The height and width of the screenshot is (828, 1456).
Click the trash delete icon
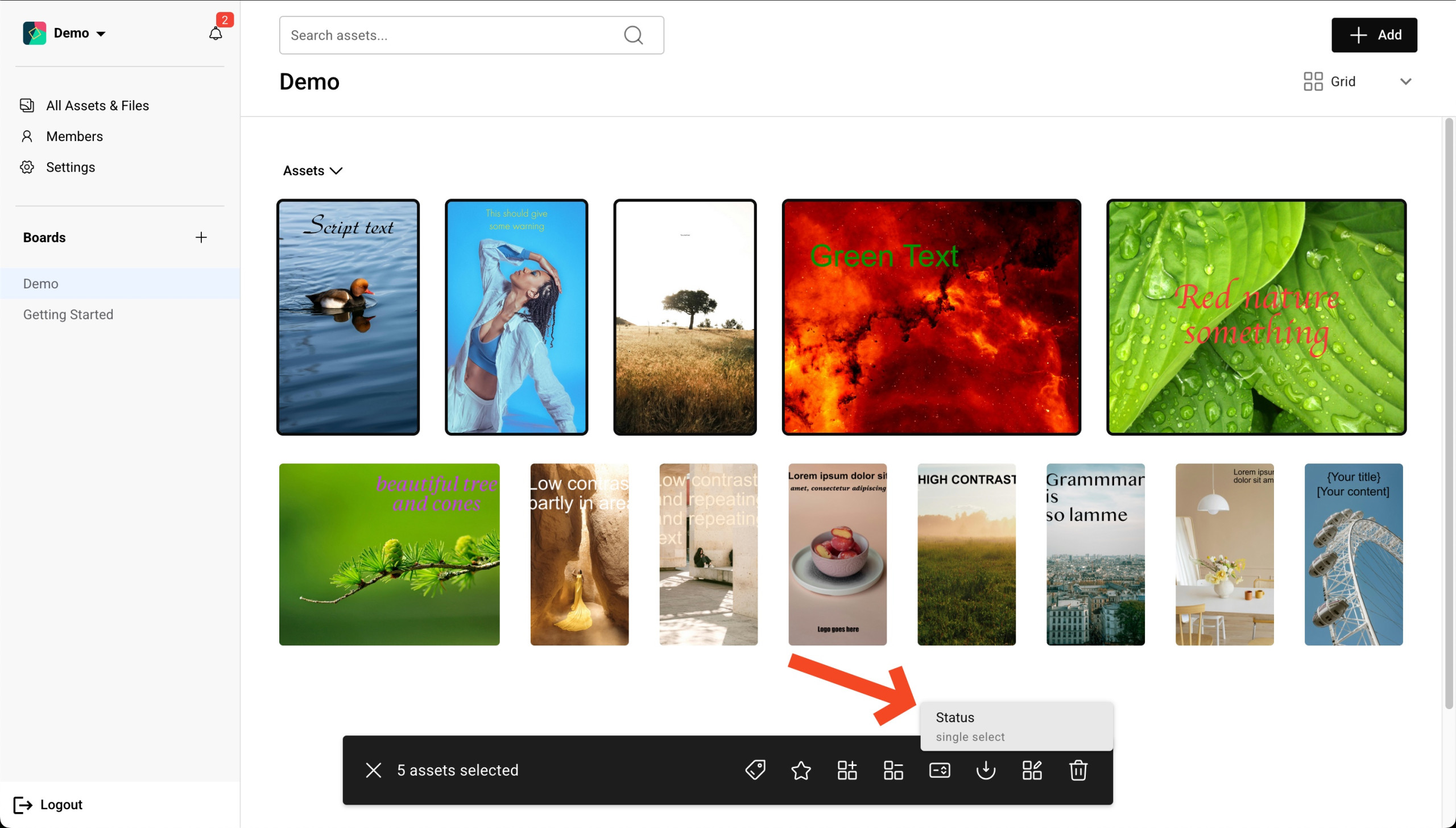click(1078, 770)
